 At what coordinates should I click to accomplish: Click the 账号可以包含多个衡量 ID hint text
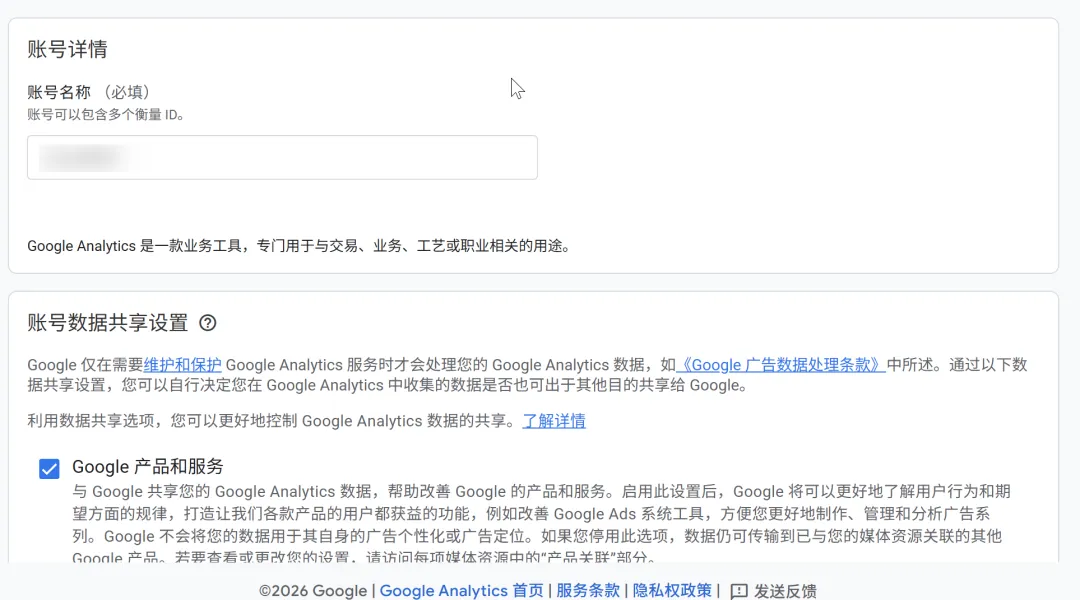[106, 115]
